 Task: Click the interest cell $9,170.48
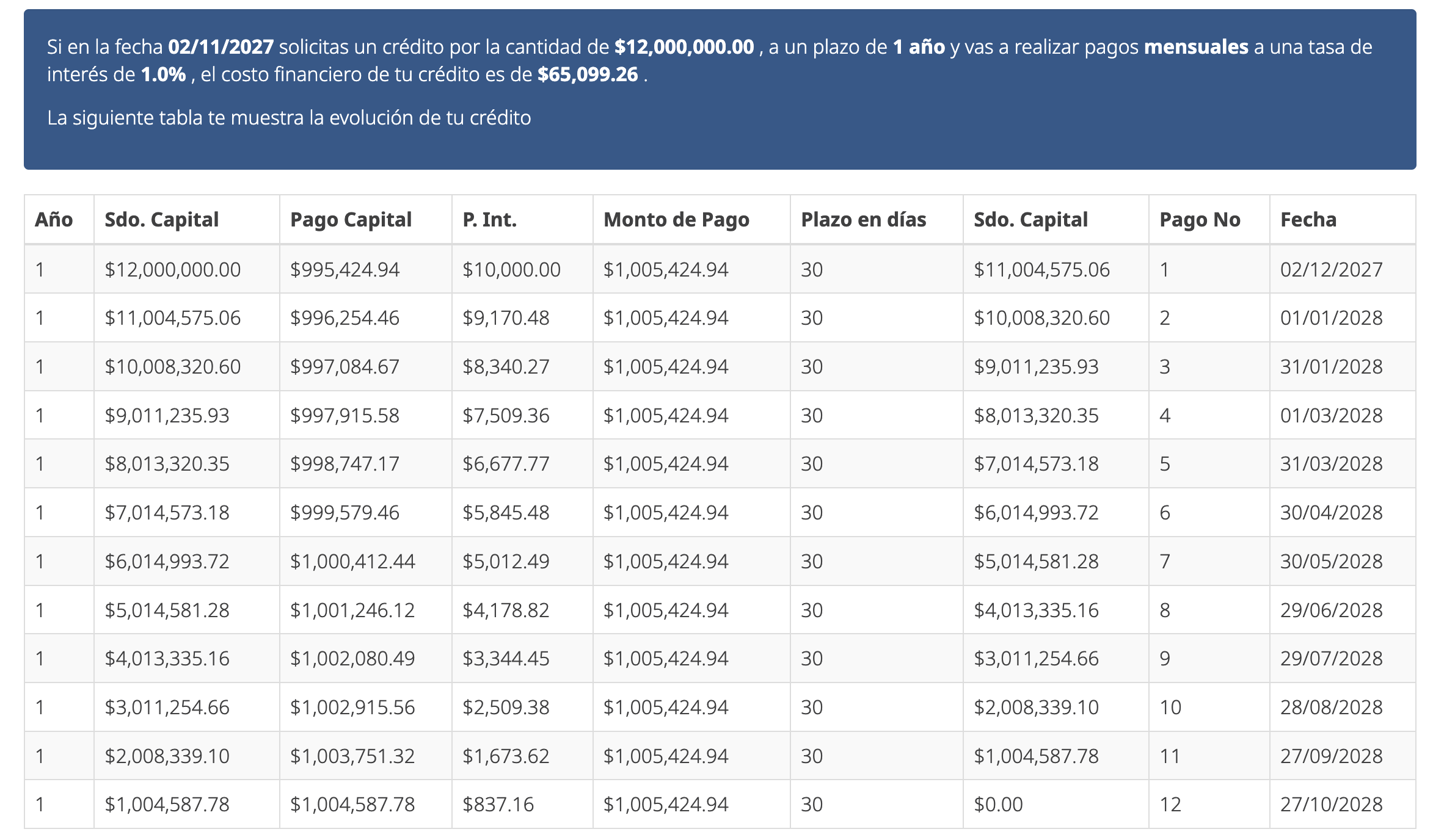click(522, 317)
